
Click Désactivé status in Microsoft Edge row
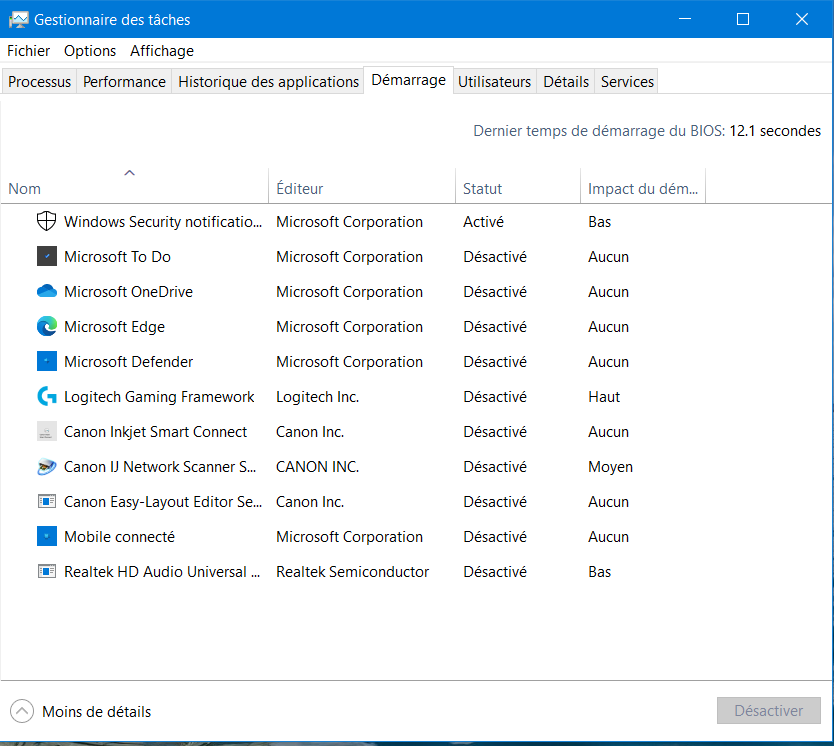(495, 326)
